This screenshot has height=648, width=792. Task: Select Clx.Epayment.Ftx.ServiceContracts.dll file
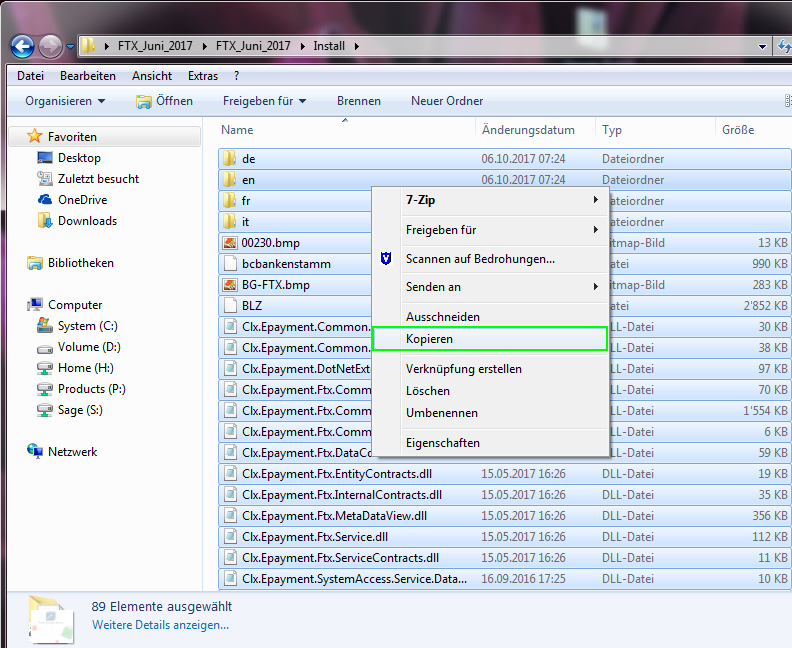pos(505,558)
